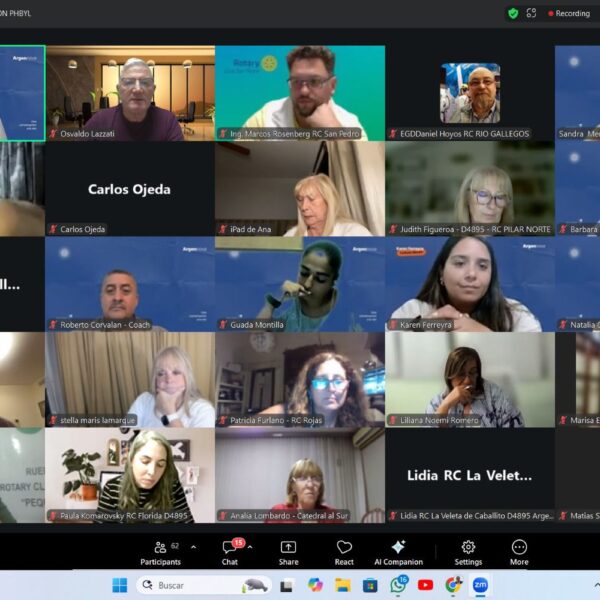Open the React heart menu
600x600 pixels.
[x=344, y=552]
